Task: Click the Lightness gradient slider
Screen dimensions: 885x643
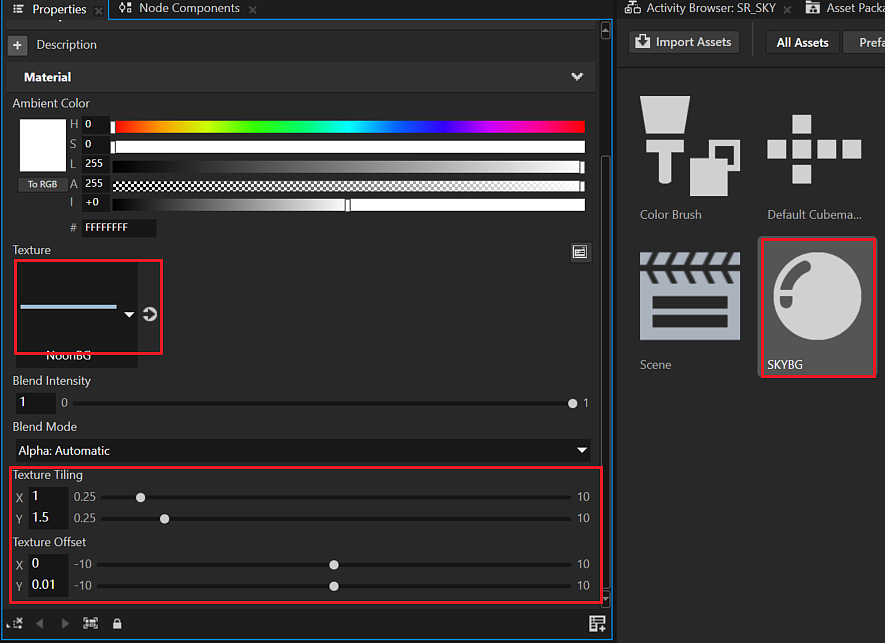Action: coord(348,167)
